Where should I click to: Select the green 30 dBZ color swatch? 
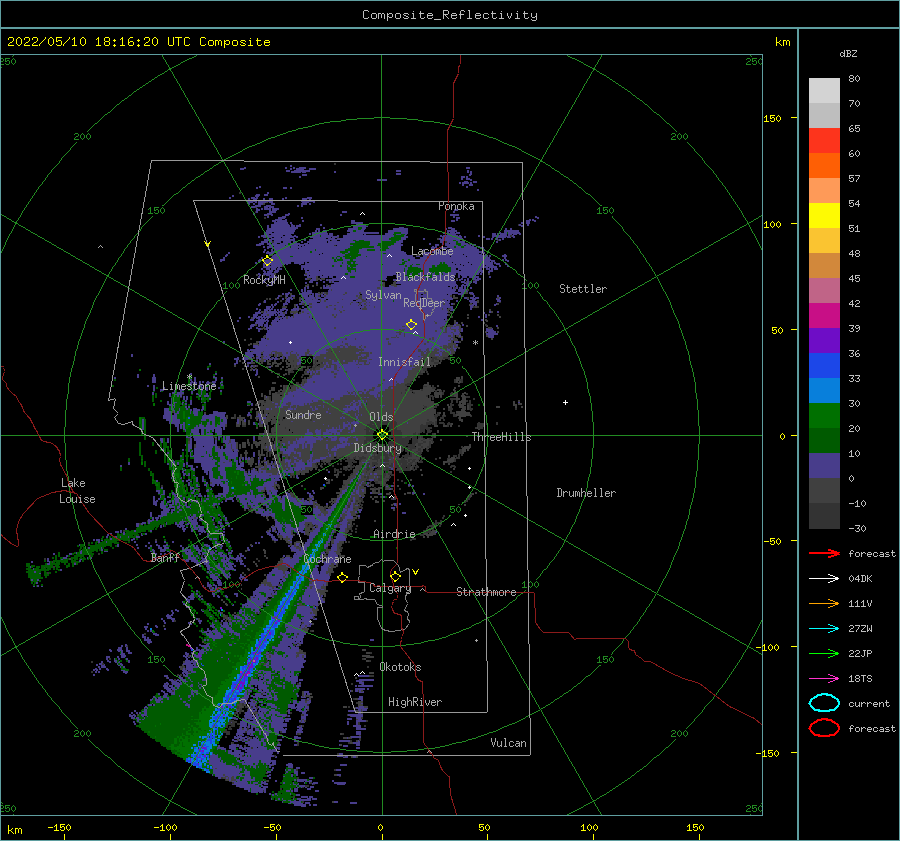(x=824, y=415)
